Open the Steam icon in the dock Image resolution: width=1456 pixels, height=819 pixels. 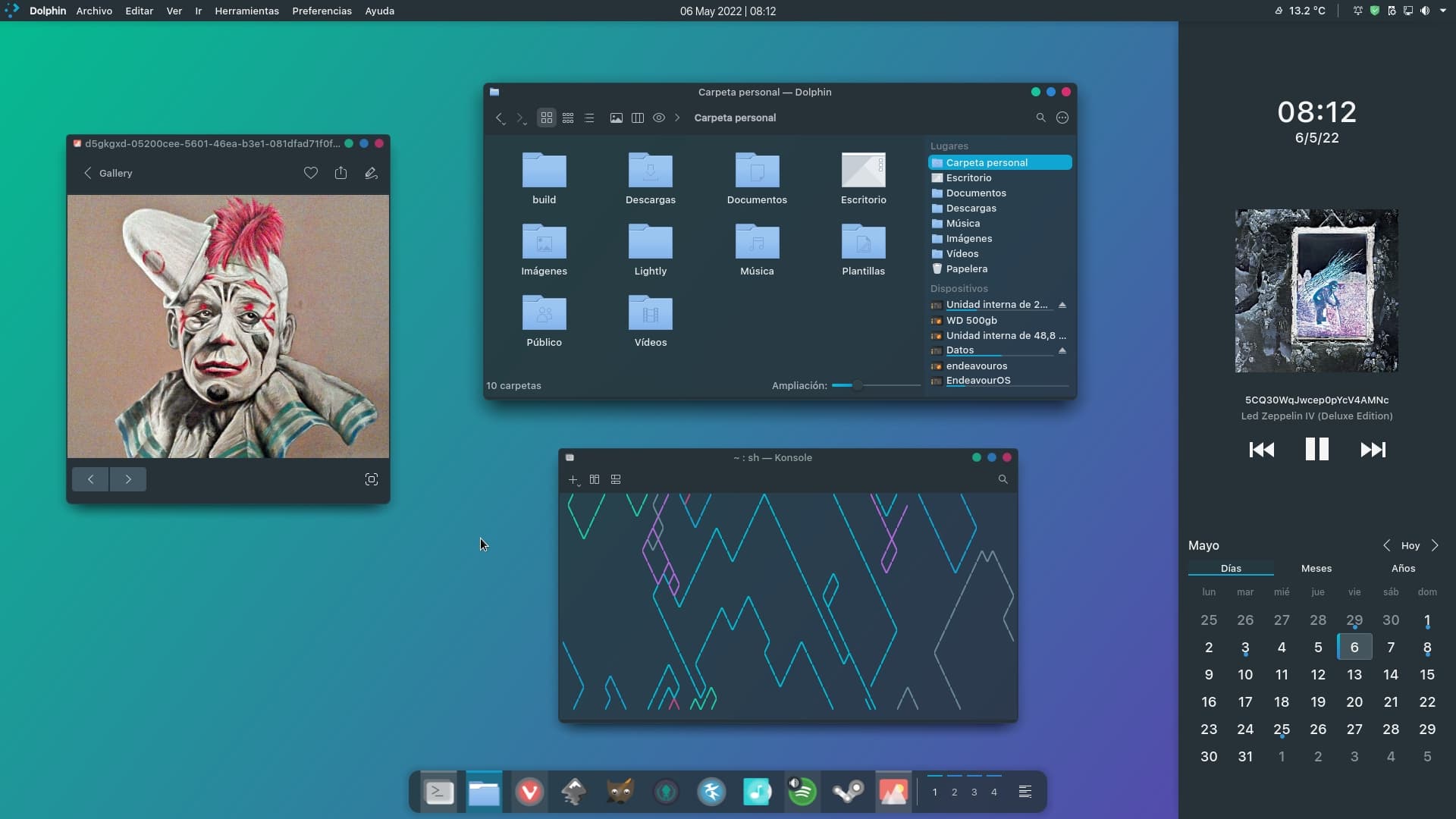pyautogui.click(x=848, y=792)
